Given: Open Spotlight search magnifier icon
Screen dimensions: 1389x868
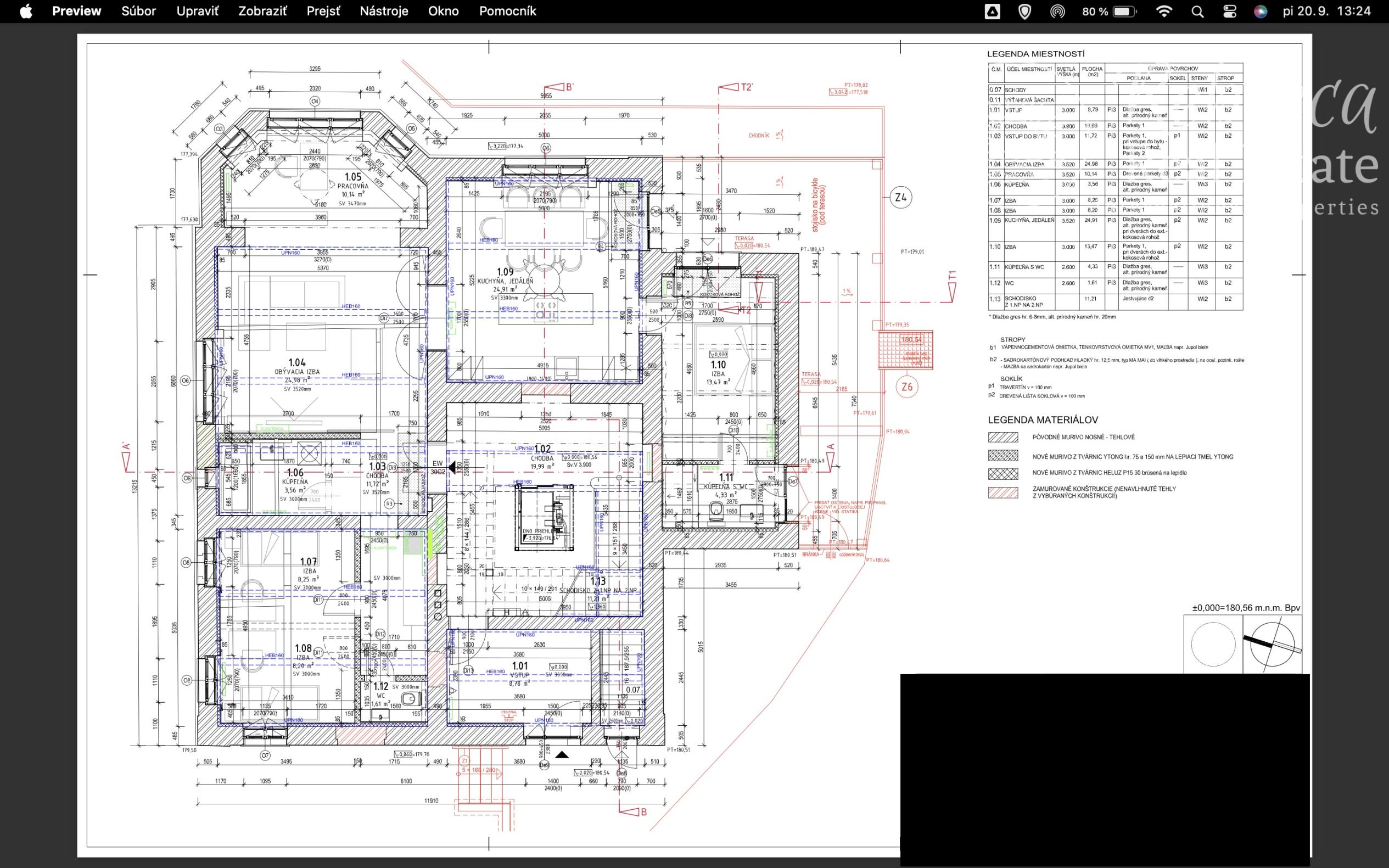Looking at the screenshot, I should pyautogui.click(x=1197, y=12).
